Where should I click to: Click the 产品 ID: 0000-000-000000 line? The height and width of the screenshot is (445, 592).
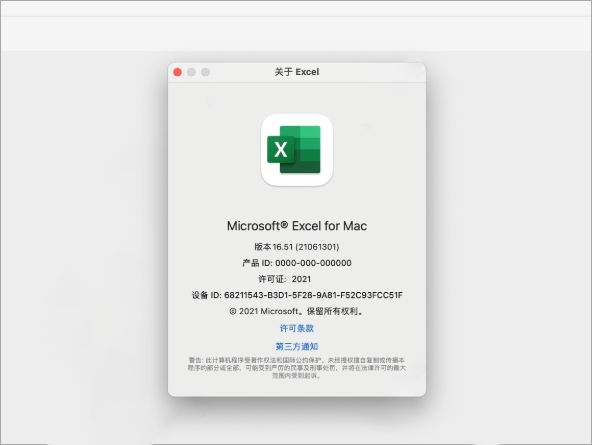click(297, 263)
